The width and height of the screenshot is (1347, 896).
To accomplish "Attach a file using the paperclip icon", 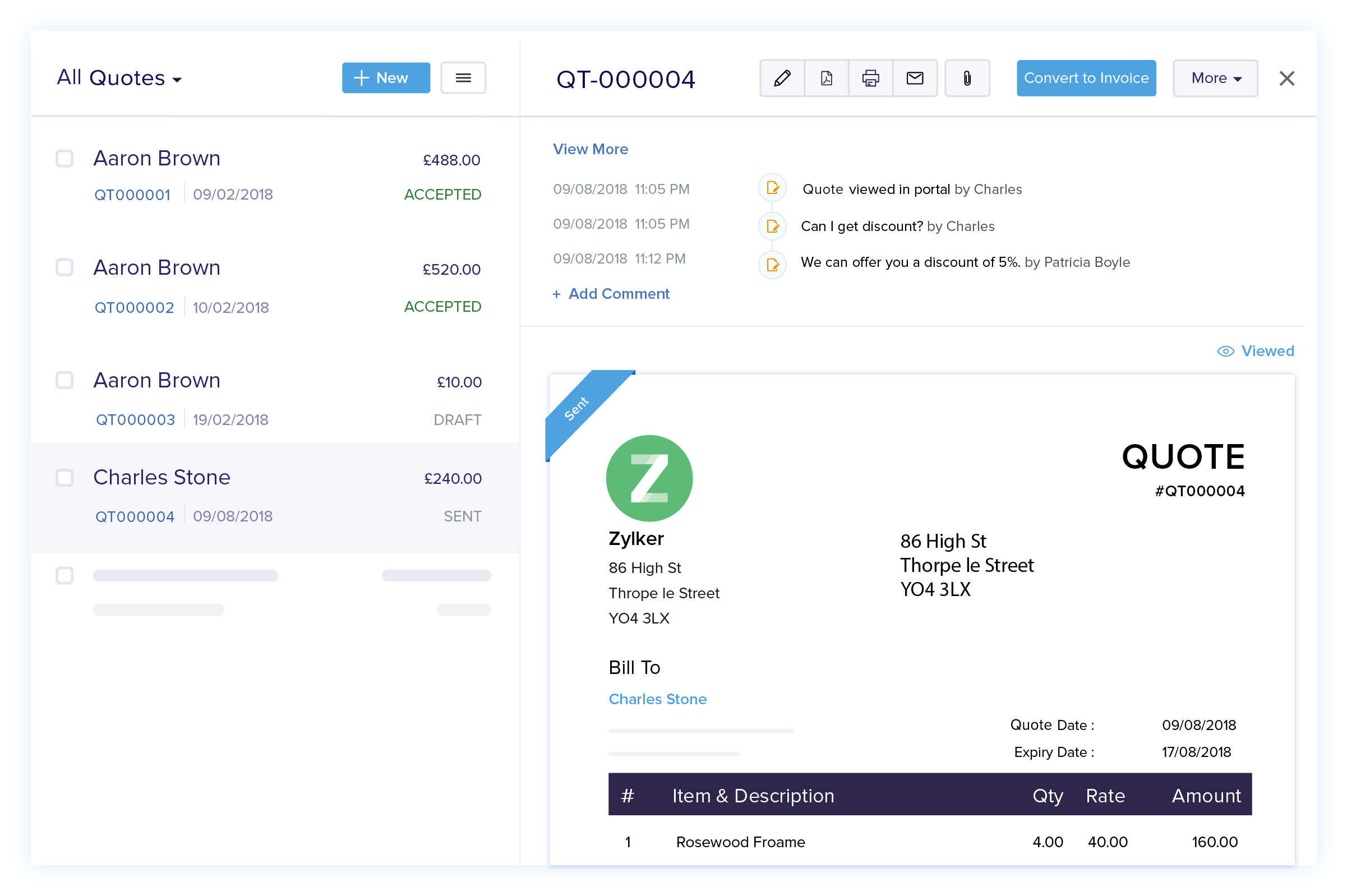I will coord(966,78).
